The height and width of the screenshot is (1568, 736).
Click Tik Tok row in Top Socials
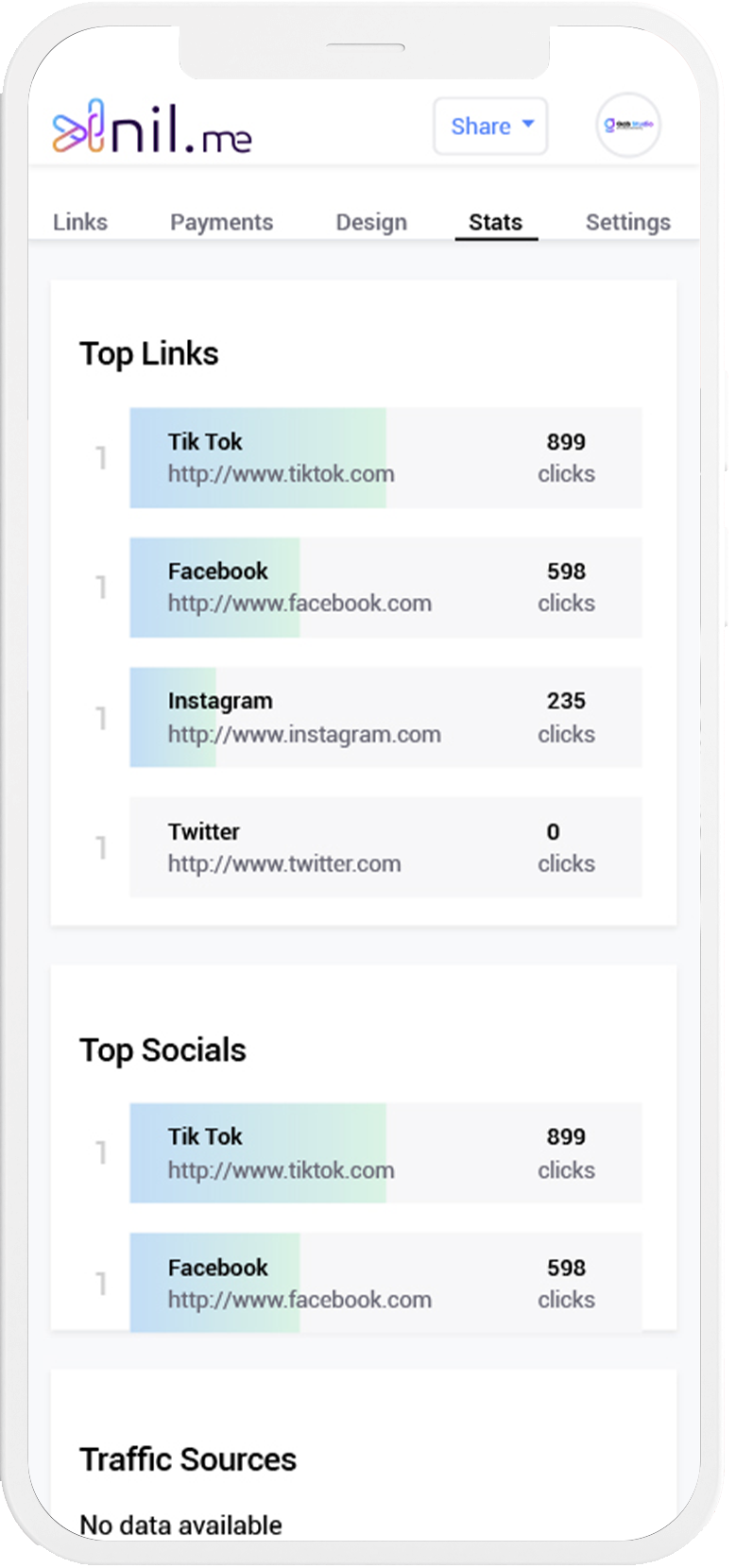(385, 1153)
